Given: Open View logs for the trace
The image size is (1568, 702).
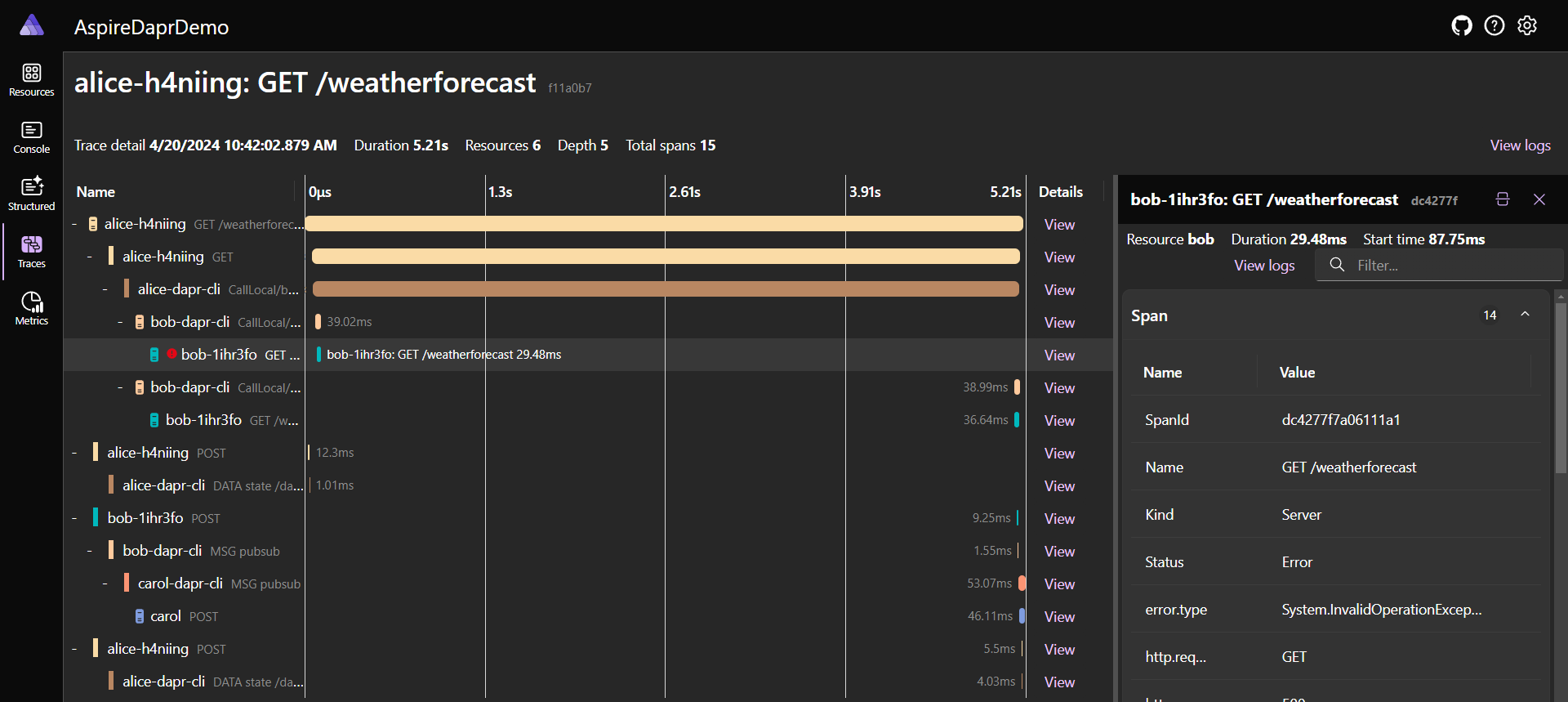Looking at the screenshot, I should (1520, 145).
